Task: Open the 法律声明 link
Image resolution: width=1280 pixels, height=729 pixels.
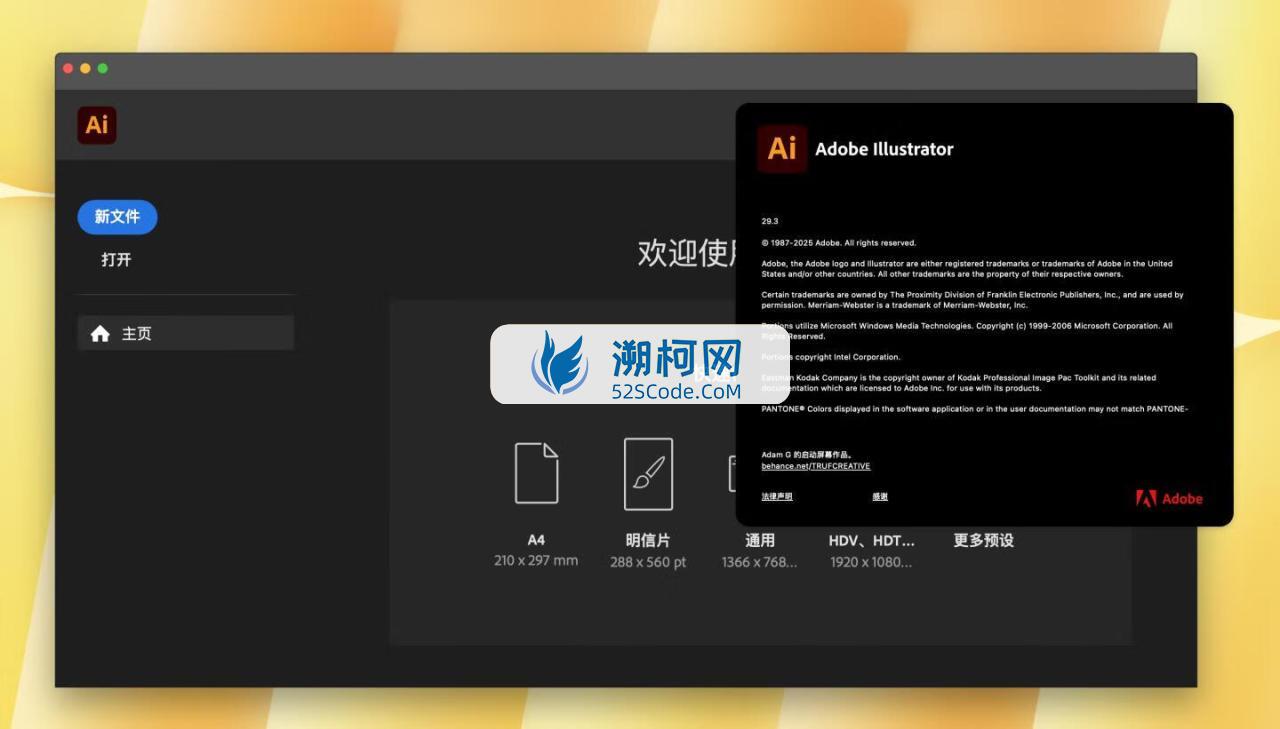Action: tap(777, 496)
